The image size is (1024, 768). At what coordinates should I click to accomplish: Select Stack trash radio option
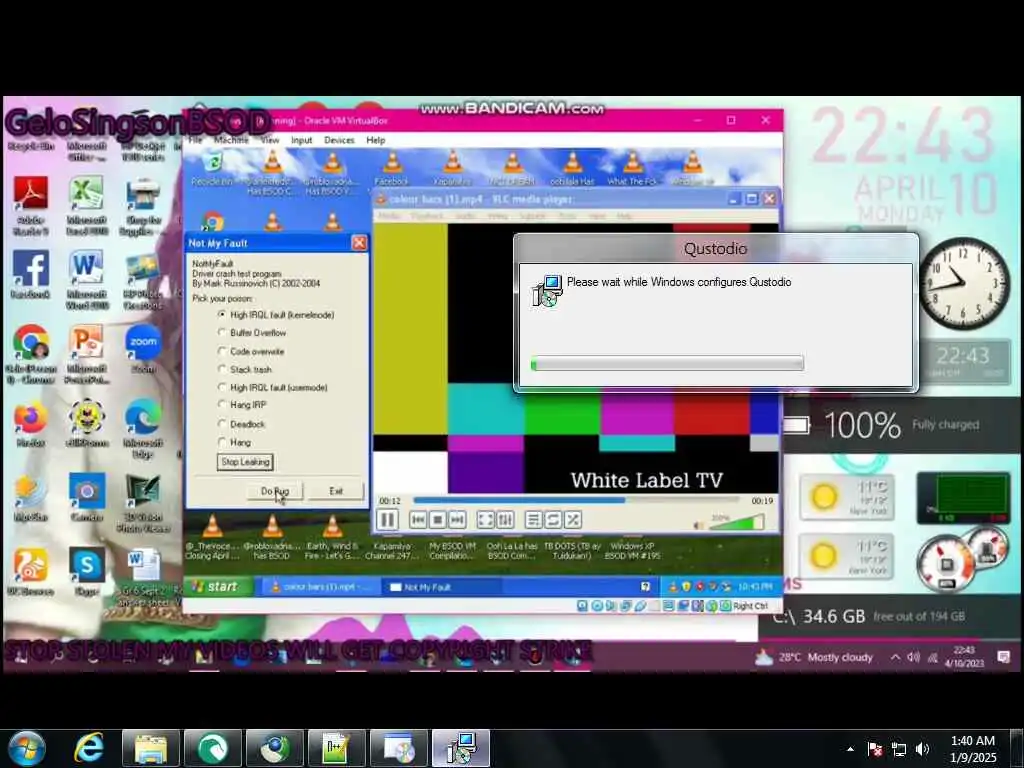pos(245,370)
